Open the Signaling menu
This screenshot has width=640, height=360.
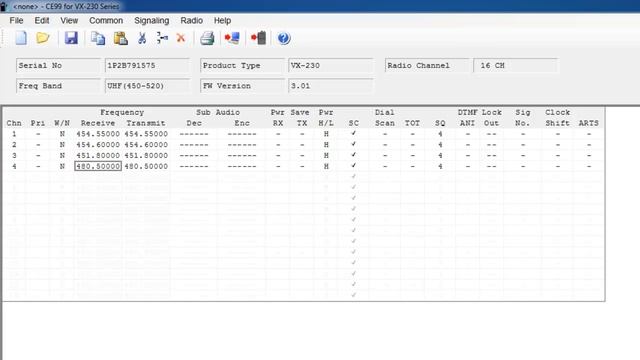pyautogui.click(x=152, y=20)
